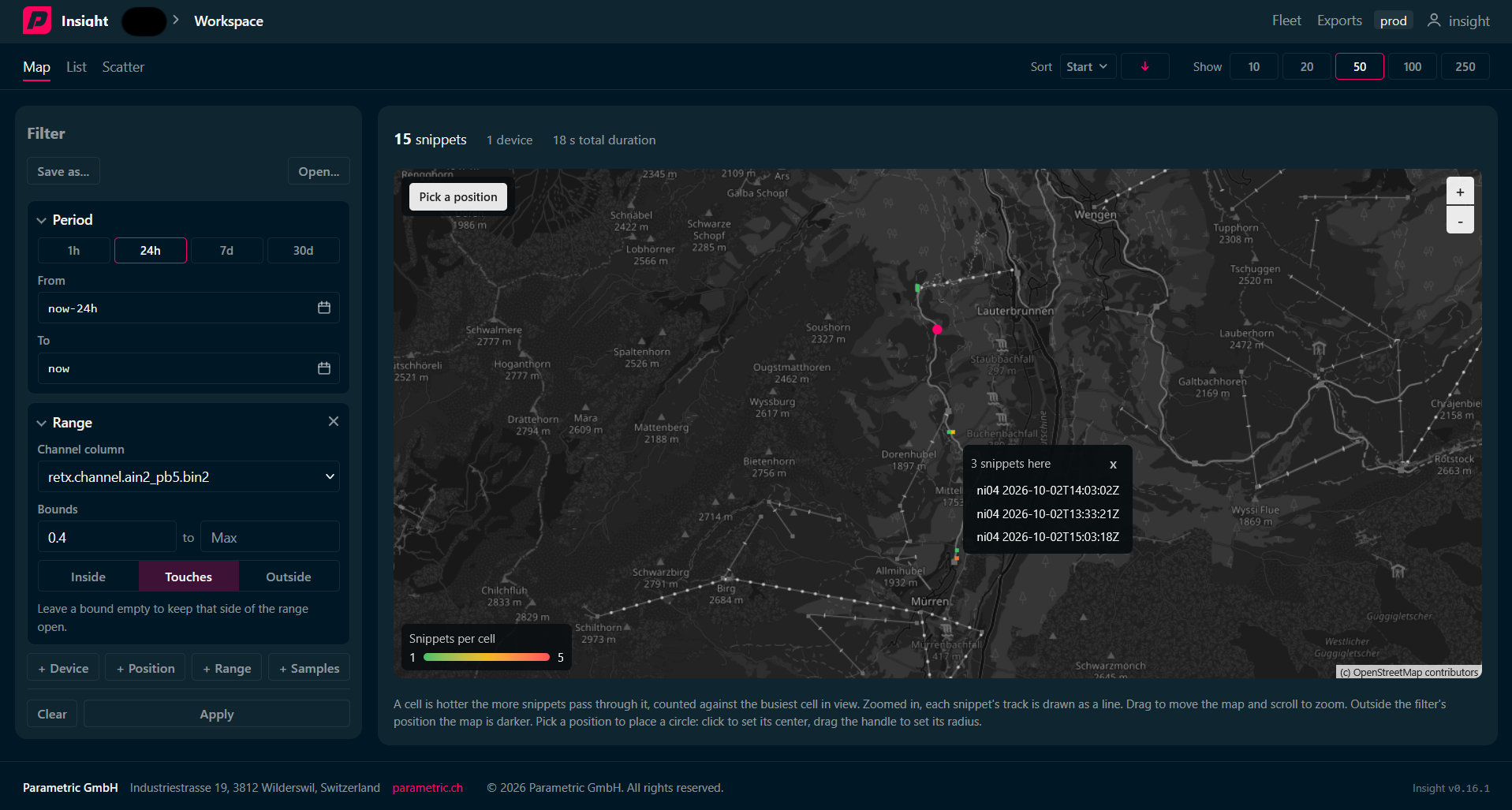The image size is (1512, 810).
Task: Open the Sort by Start dropdown
Action: (x=1088, y=67)
